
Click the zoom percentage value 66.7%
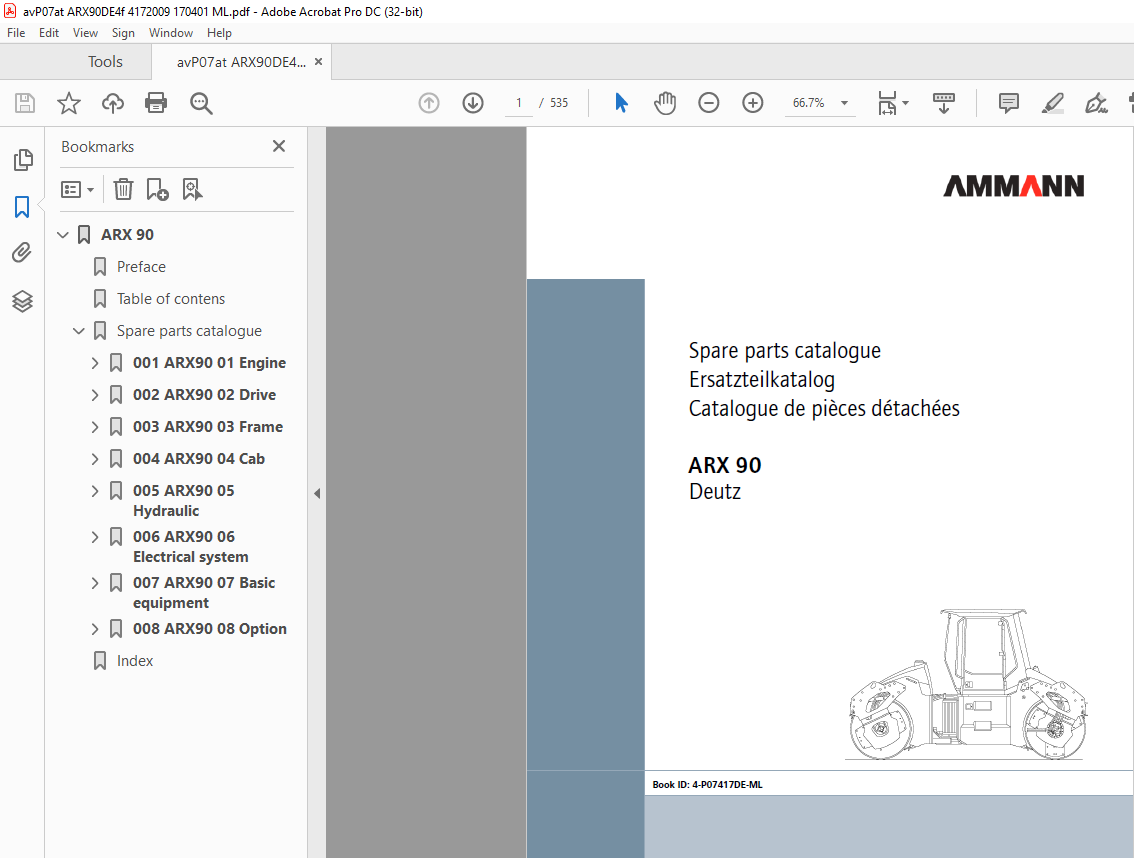point(808,103)
